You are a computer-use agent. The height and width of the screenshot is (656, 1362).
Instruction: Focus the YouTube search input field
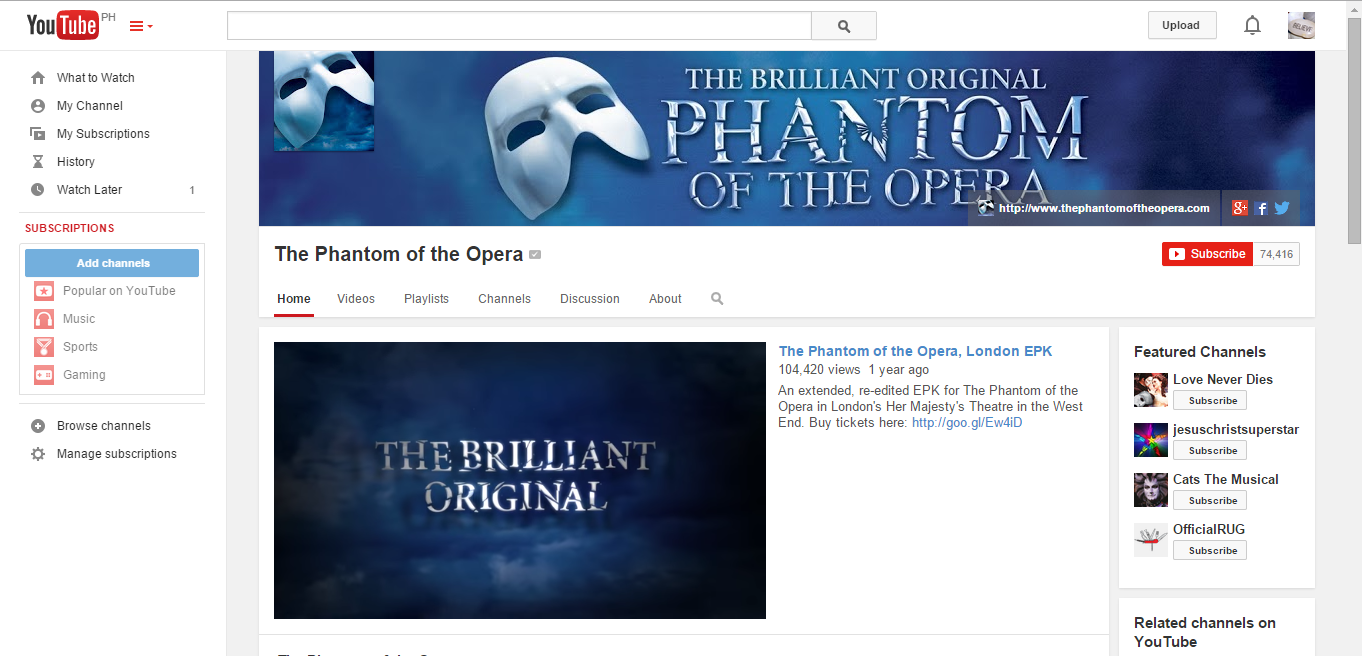click(519, 26)
